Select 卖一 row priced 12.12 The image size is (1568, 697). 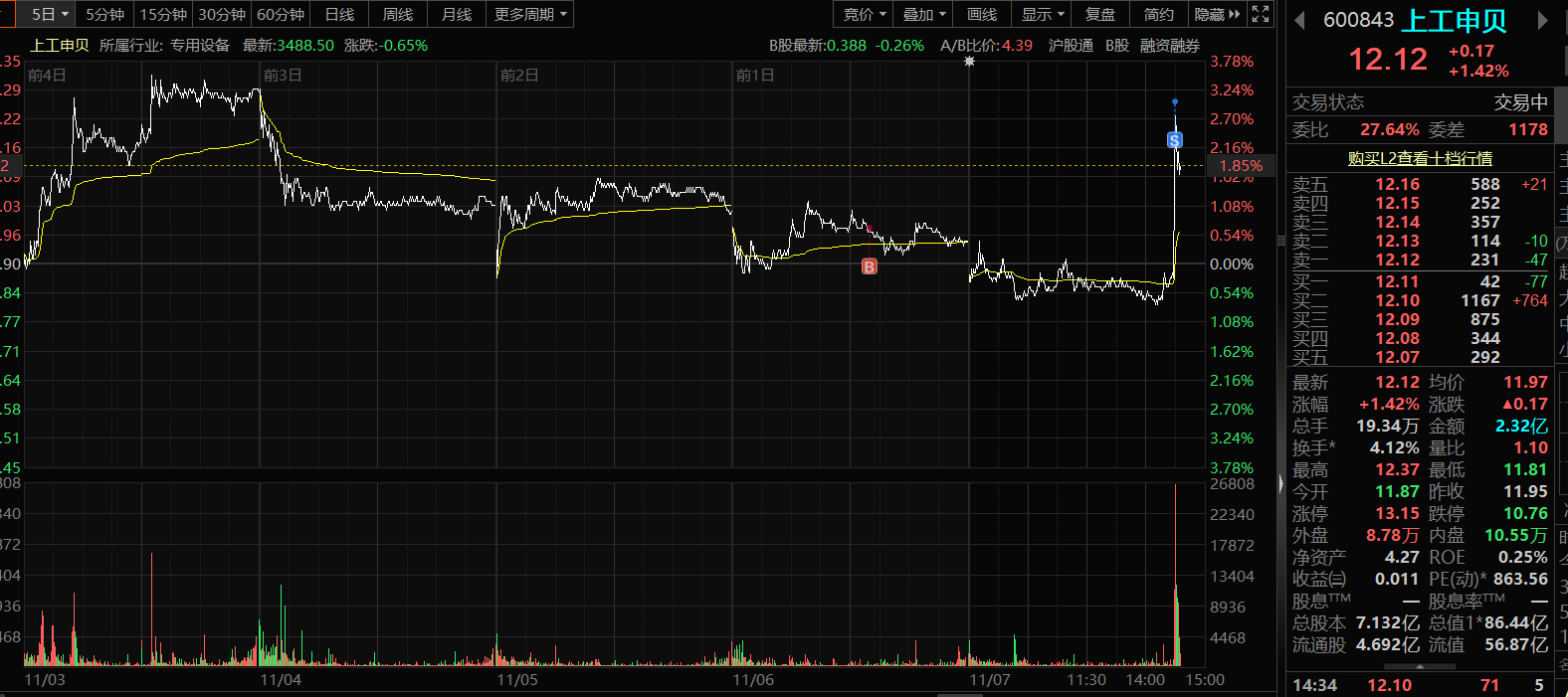click(x=1420, y=260)
